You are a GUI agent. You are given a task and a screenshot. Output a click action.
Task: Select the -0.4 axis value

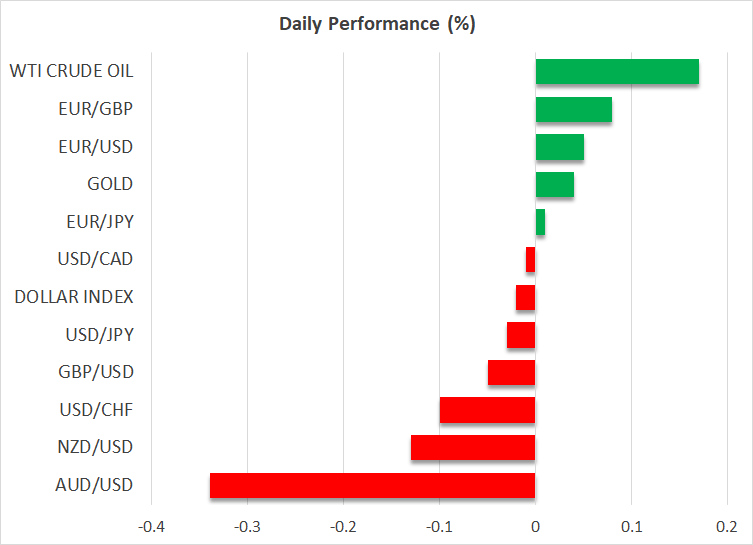pos(150,526)
